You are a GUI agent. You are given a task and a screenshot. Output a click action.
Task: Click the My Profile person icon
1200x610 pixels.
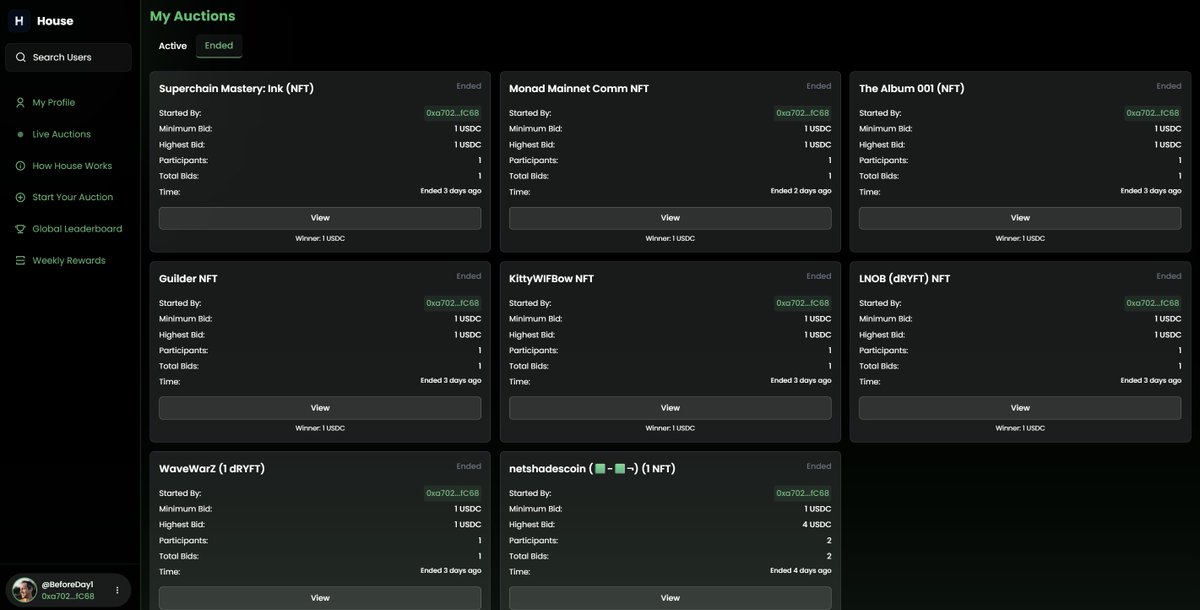tap(20, 102)
